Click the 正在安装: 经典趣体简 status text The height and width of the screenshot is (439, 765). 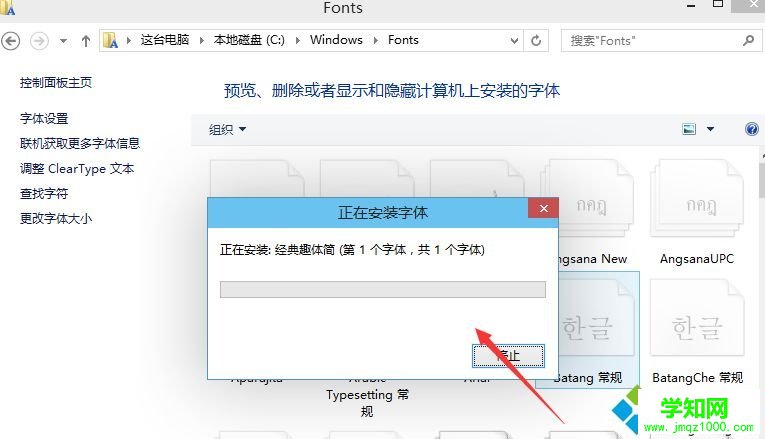(352, 250)
